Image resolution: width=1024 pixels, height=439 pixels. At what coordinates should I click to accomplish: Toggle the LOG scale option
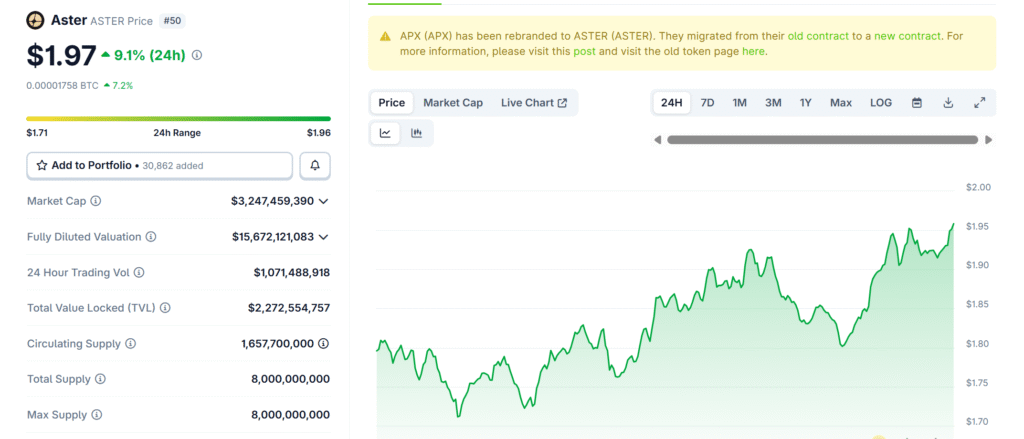[881, 103]
